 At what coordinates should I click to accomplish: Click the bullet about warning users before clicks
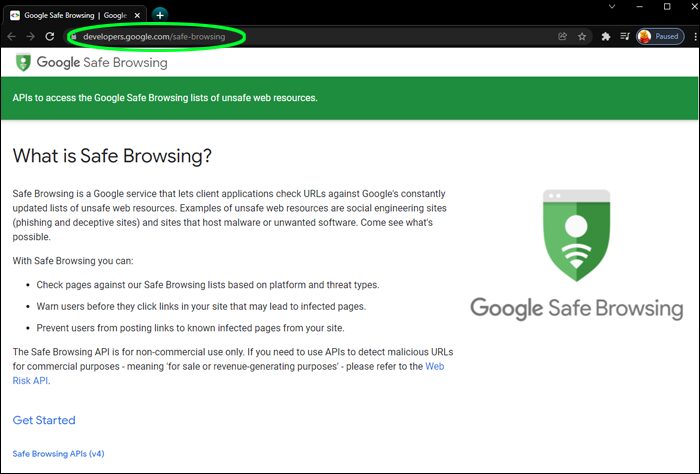coord(201,307)
